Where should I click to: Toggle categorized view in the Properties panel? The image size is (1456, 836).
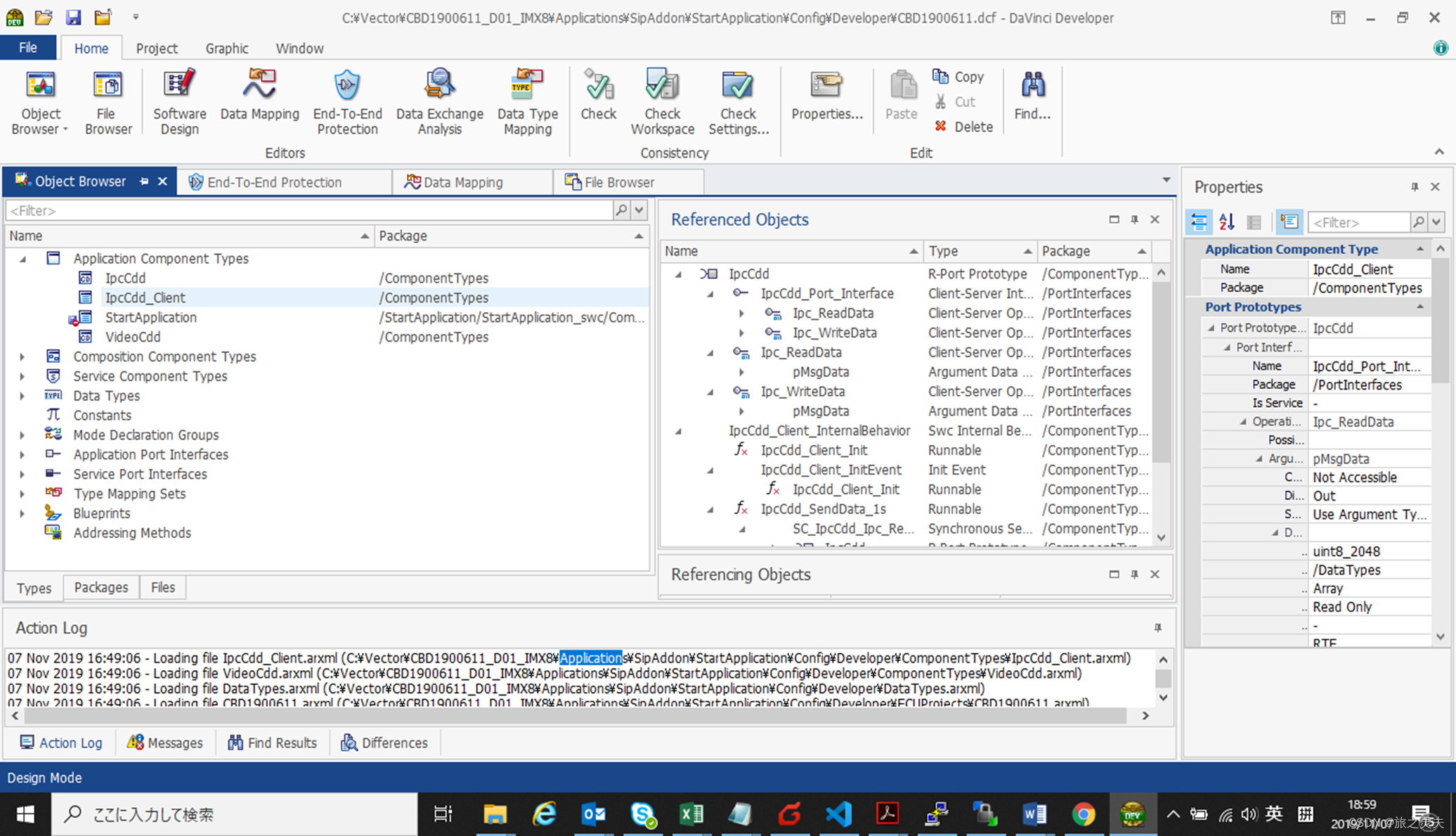[x=1200, y=222]
